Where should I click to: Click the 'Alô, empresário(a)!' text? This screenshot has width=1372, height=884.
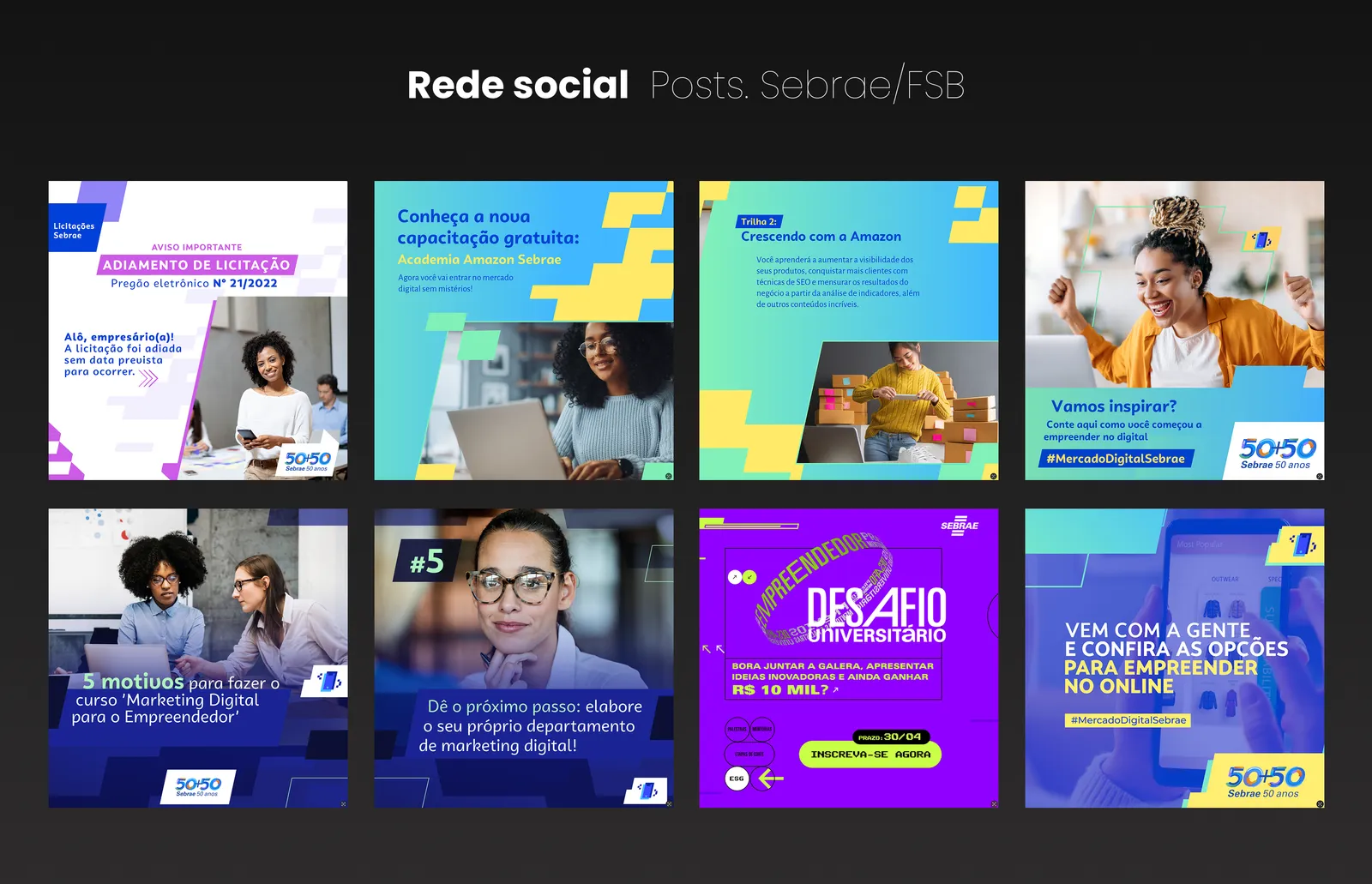point(119,337)
